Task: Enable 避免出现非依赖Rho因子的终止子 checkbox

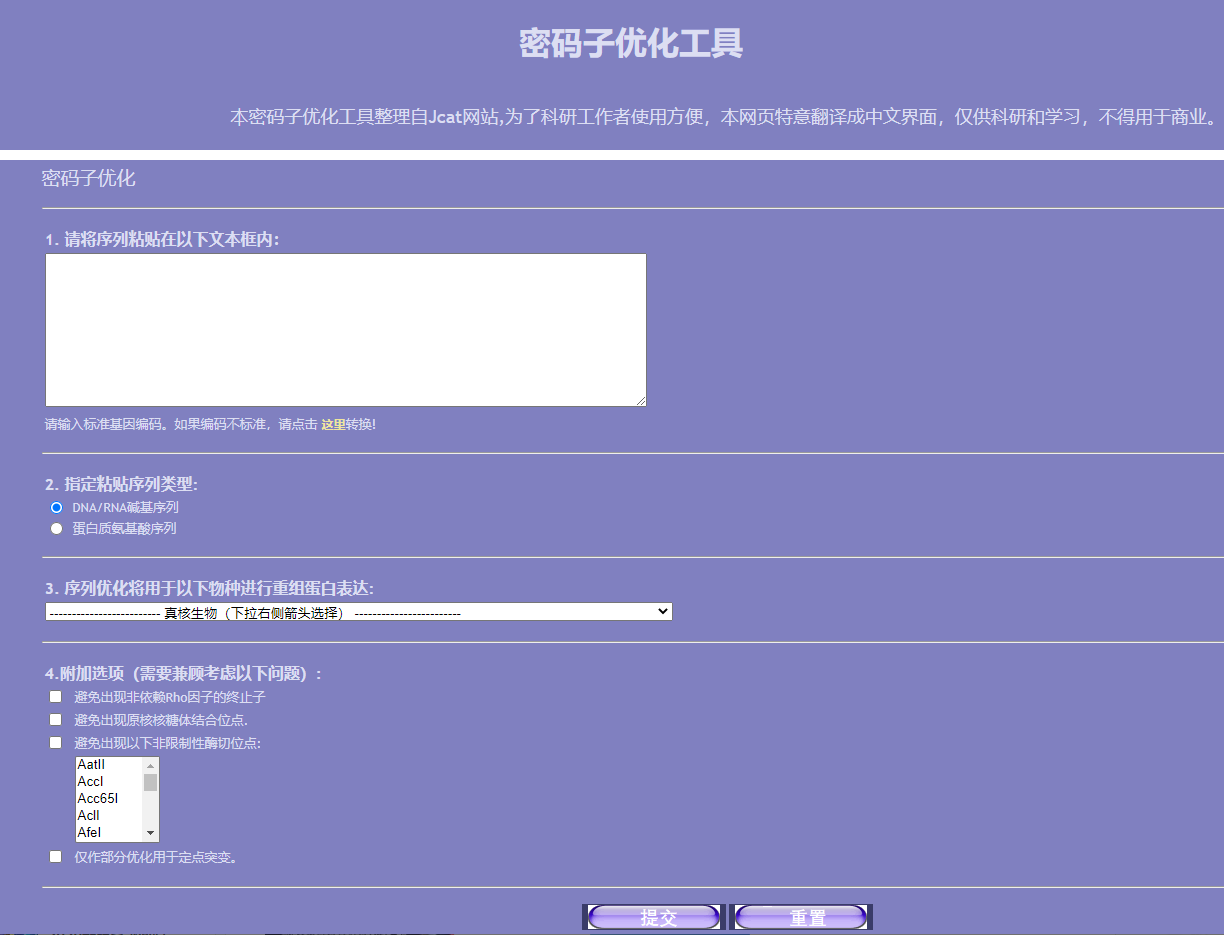Action: pos(56,697)
